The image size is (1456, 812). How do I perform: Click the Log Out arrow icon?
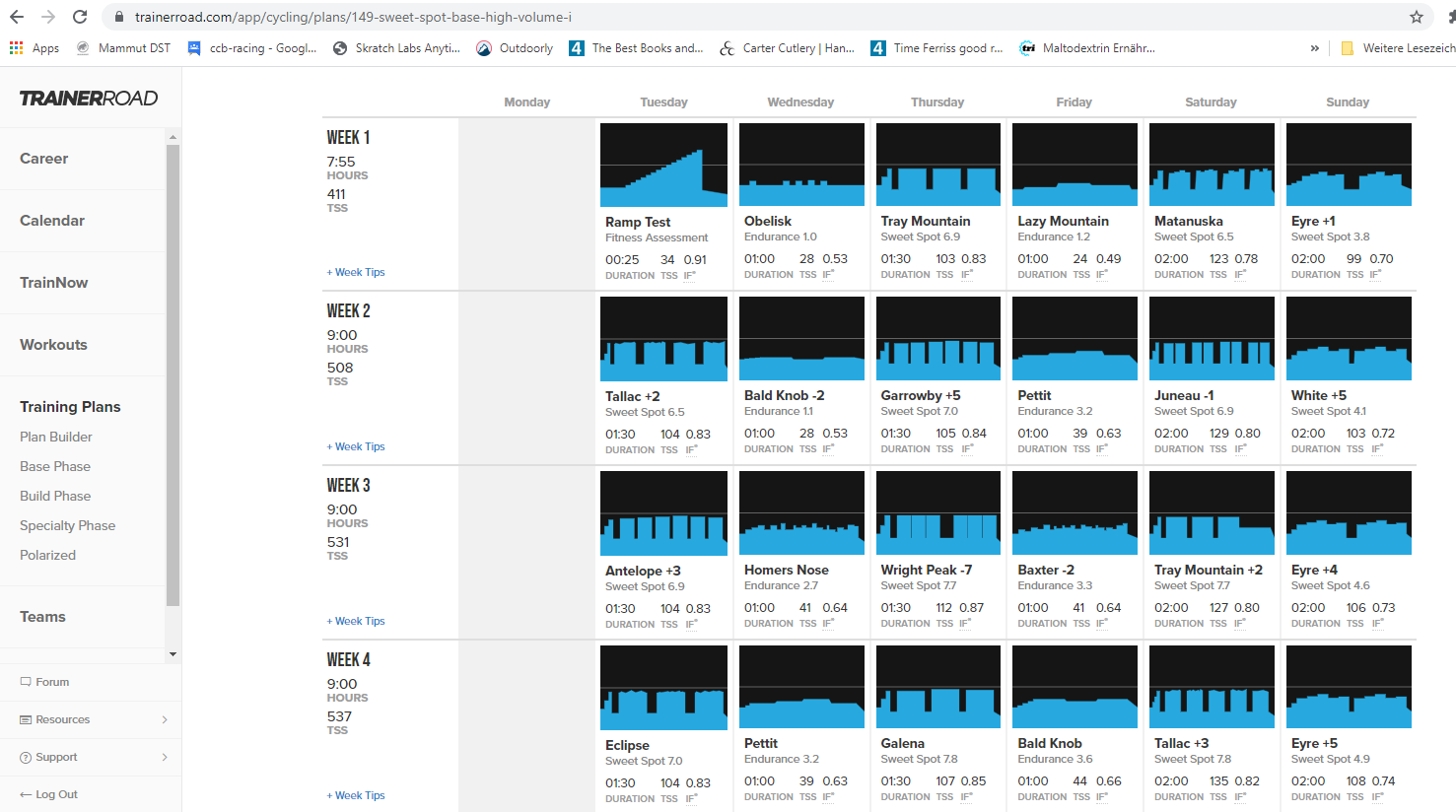click(26, 794)
